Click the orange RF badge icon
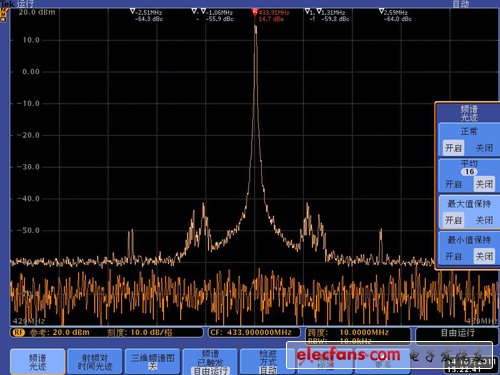The image size is (500, 375). [x=19, y=332]
